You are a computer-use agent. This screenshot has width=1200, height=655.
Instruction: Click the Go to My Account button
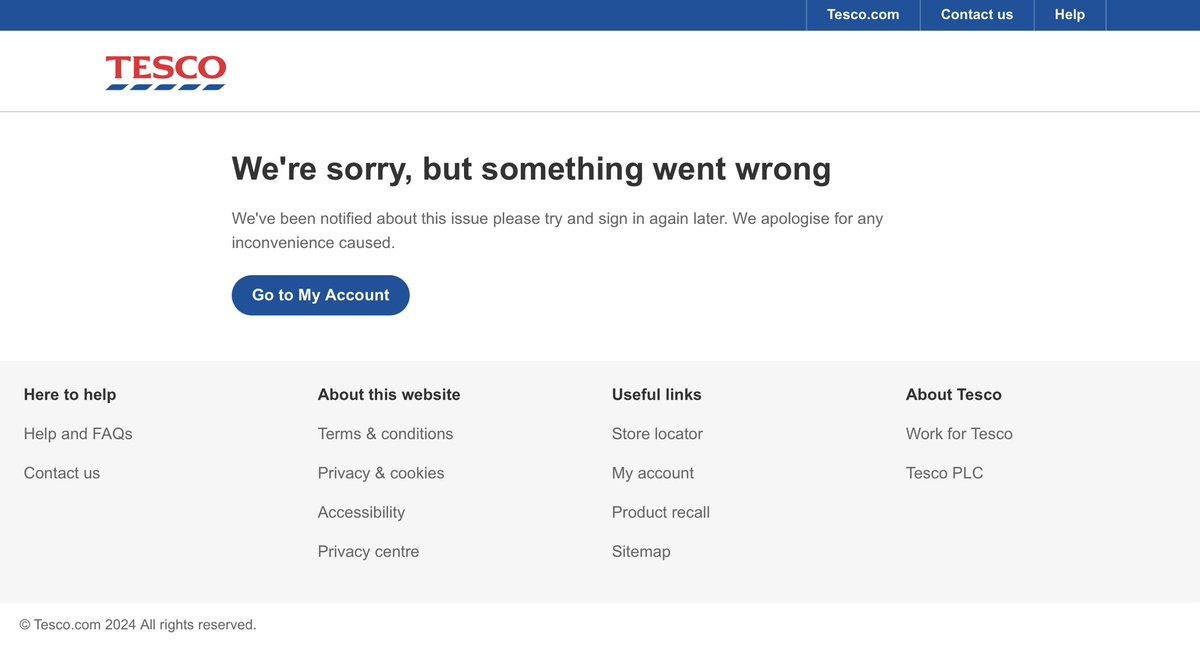[321, 295]
